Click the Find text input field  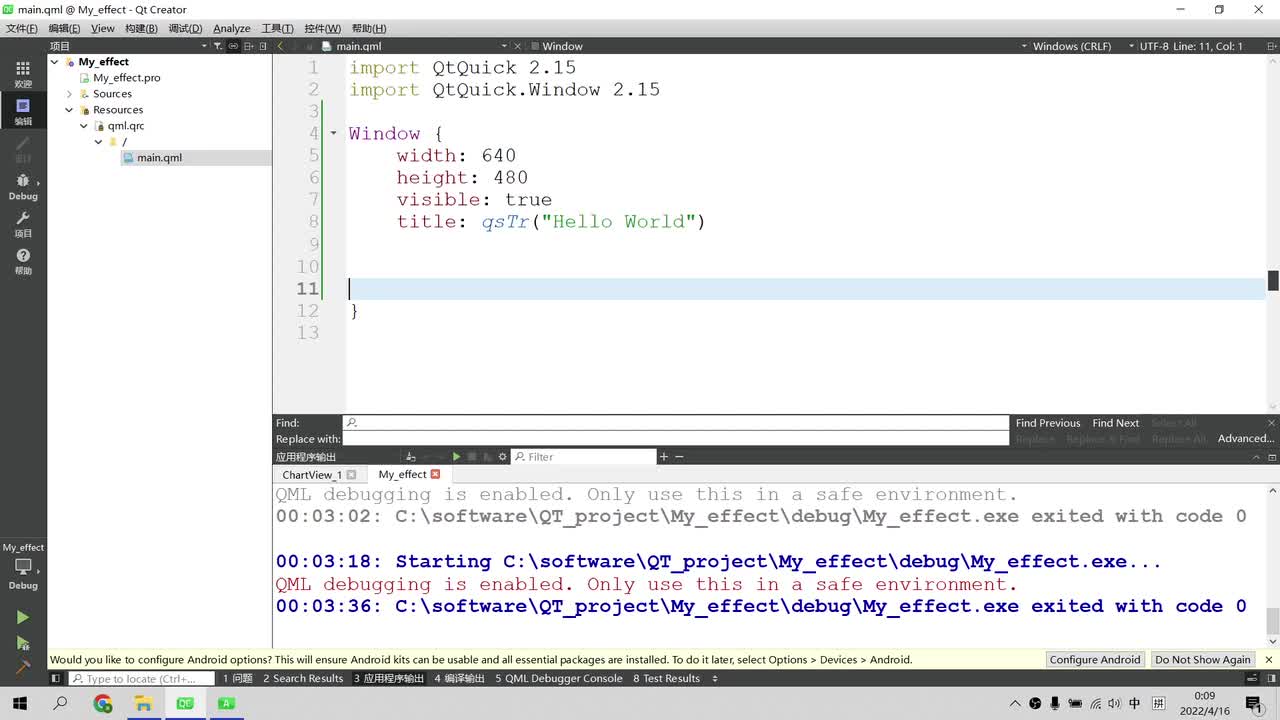676,423
